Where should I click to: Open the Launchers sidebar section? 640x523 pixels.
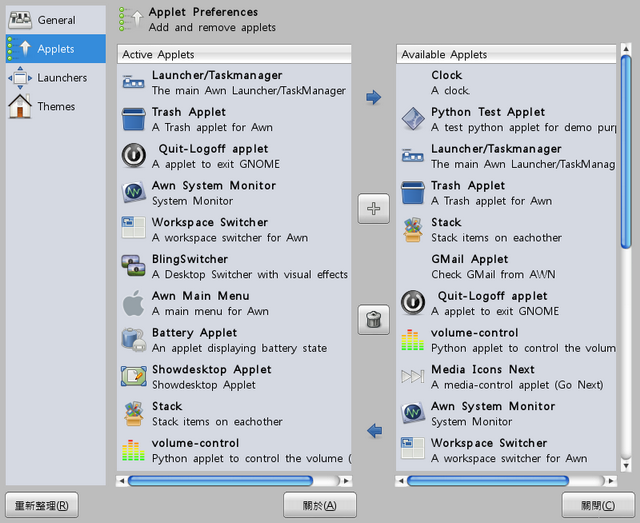[x=56, y=78]
